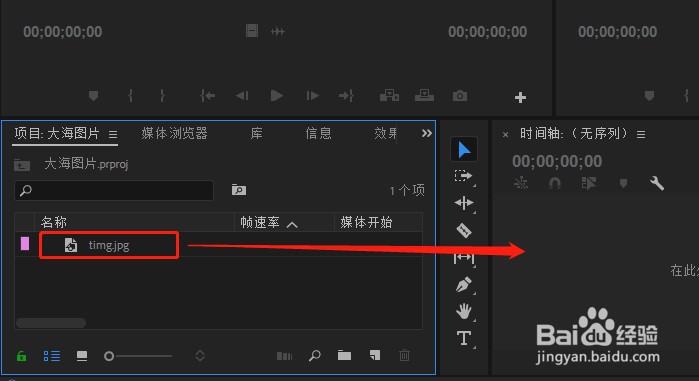Select the Razor tool
The width and height of the screenshot is (699, 381).
464,230
